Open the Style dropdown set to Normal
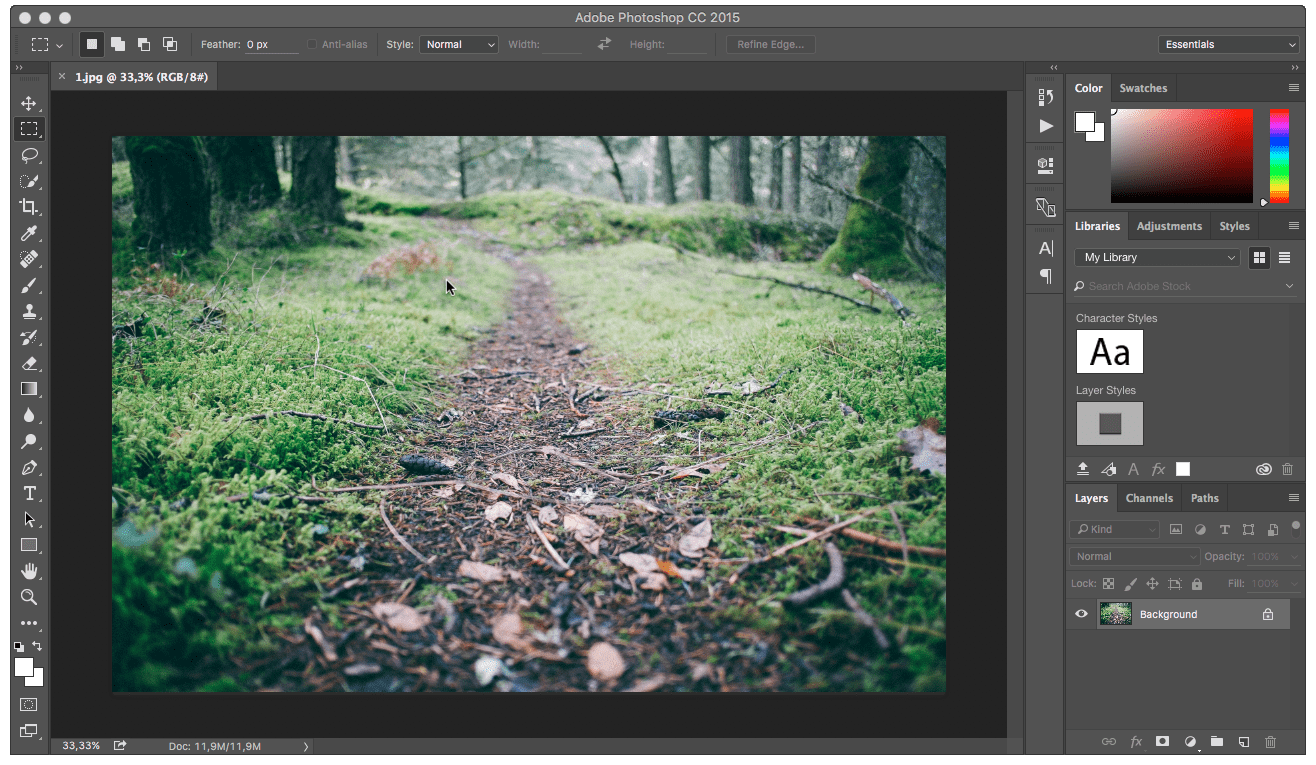1316x765 pixels. [x=458, y=44]
